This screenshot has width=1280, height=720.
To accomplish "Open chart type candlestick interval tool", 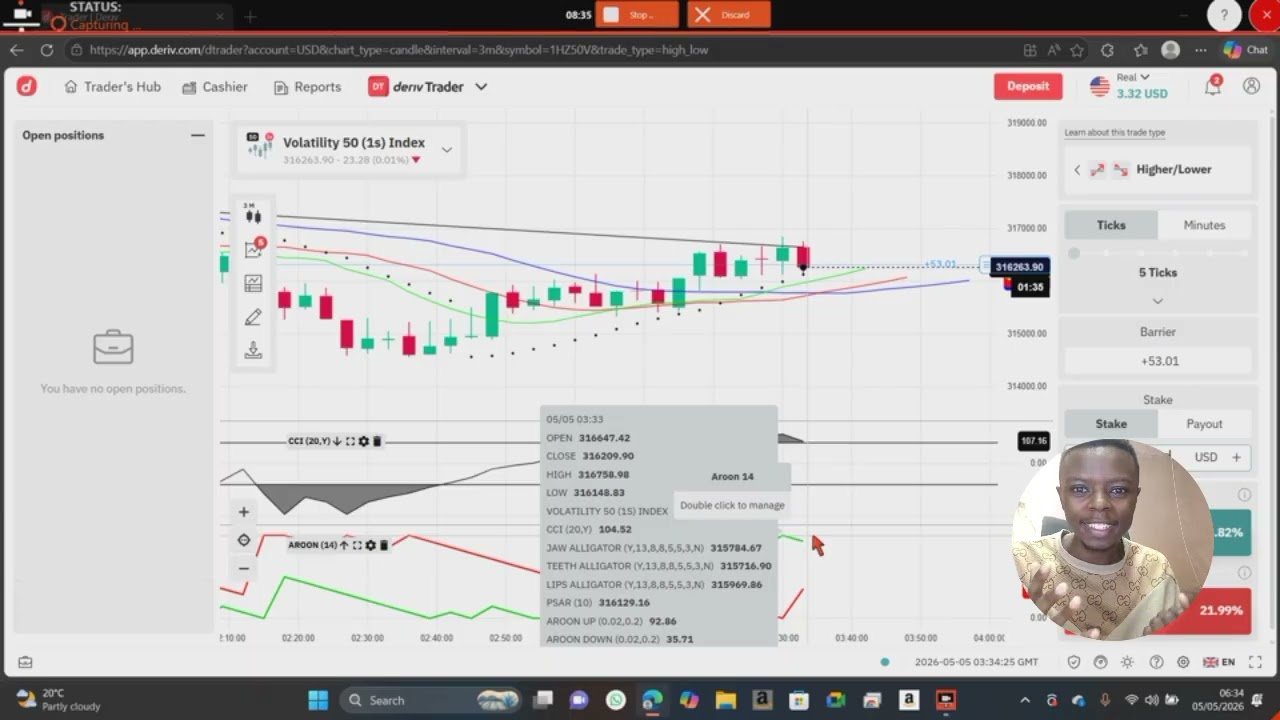I will [x=253, y=214].
